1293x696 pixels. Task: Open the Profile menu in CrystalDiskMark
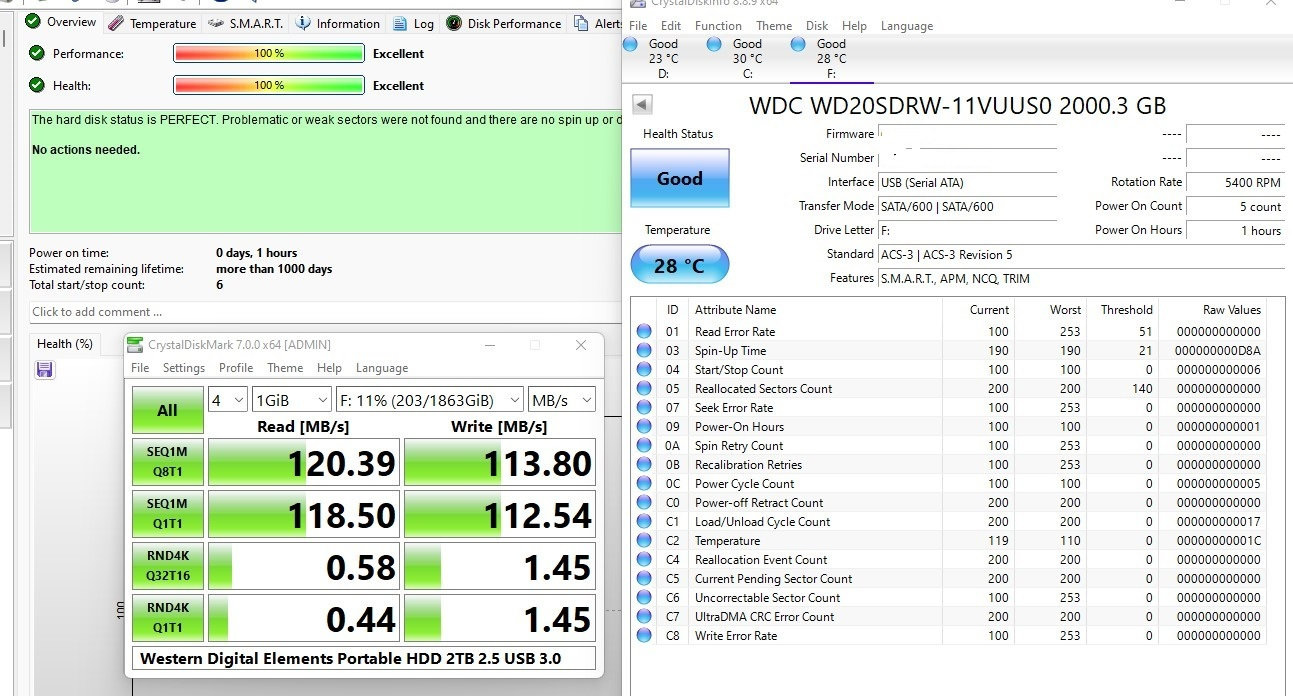click(236, 368)
